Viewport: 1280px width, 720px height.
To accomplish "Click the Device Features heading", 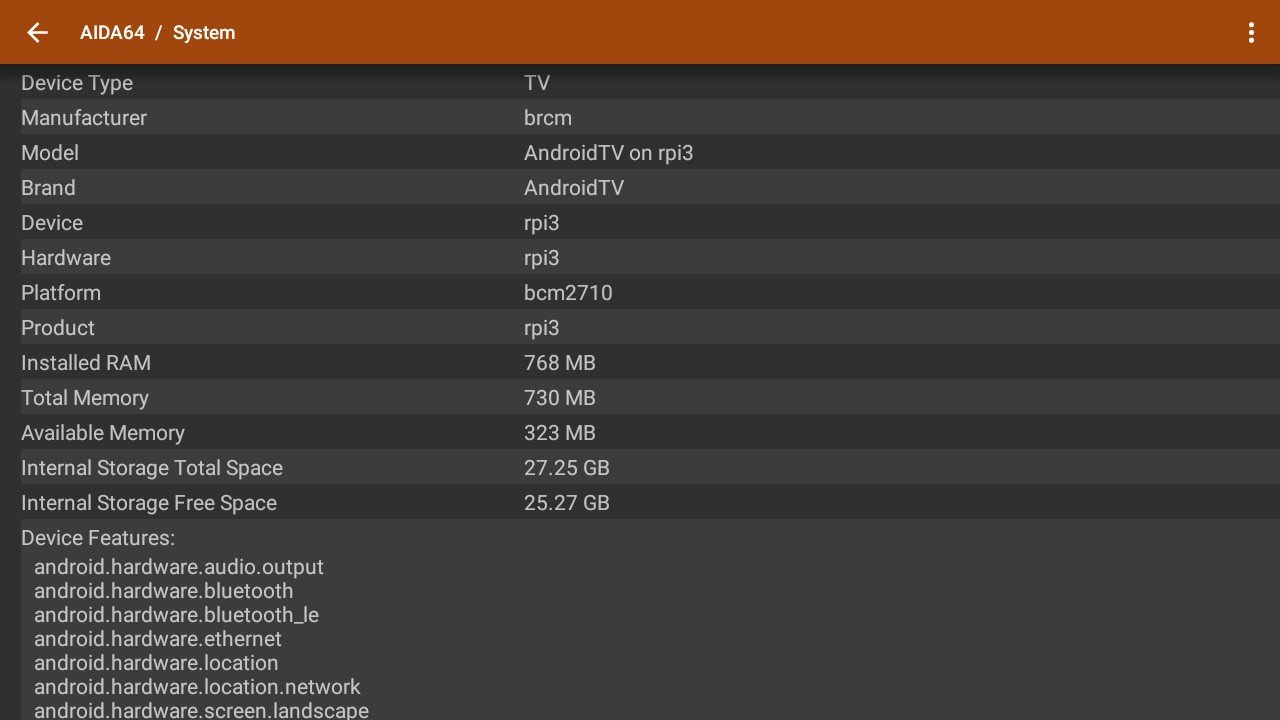I will tap(98, 538).
